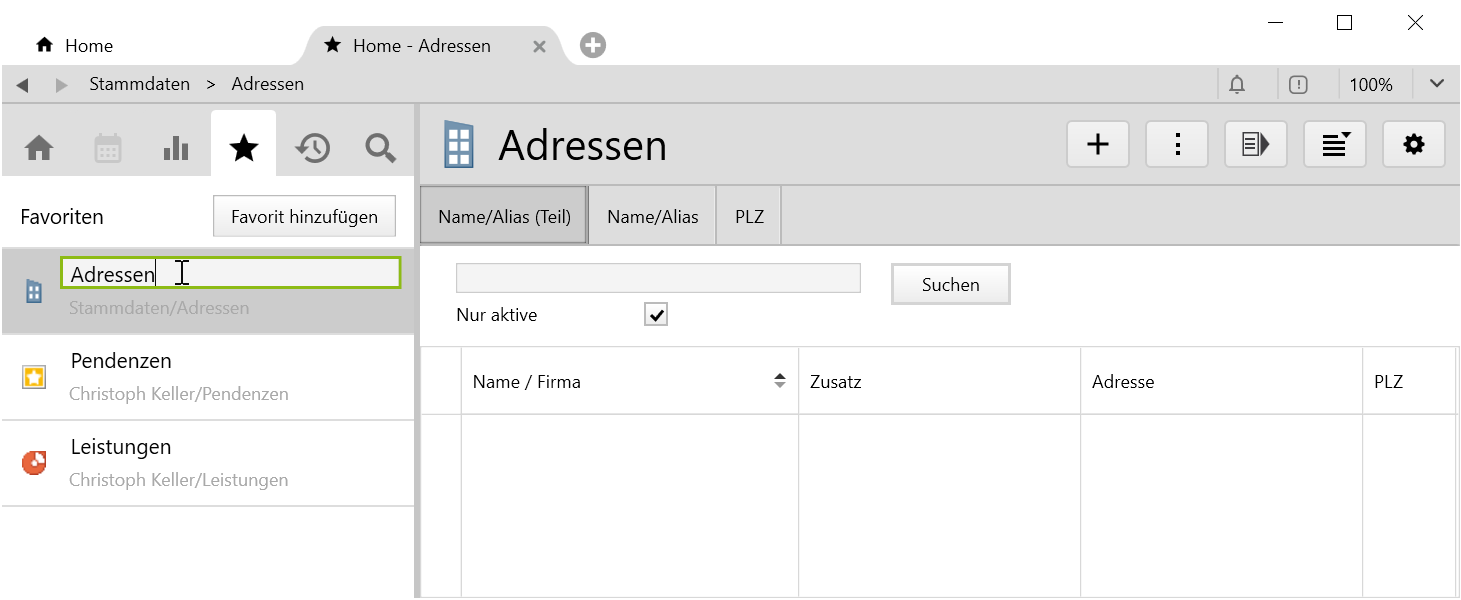This screenshot has width=1461, height=600.
Task: Select the Name/Alias search tab
Action: click(652, 216)
